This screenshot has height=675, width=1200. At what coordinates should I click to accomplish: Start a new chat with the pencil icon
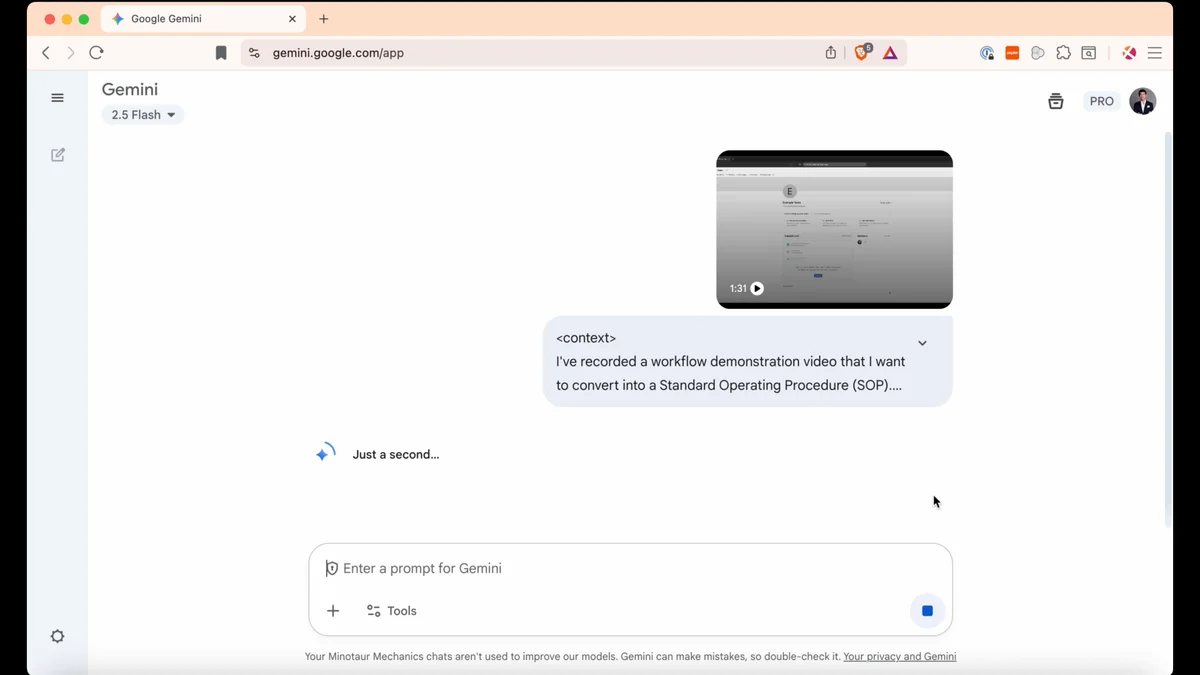(58, 155)
